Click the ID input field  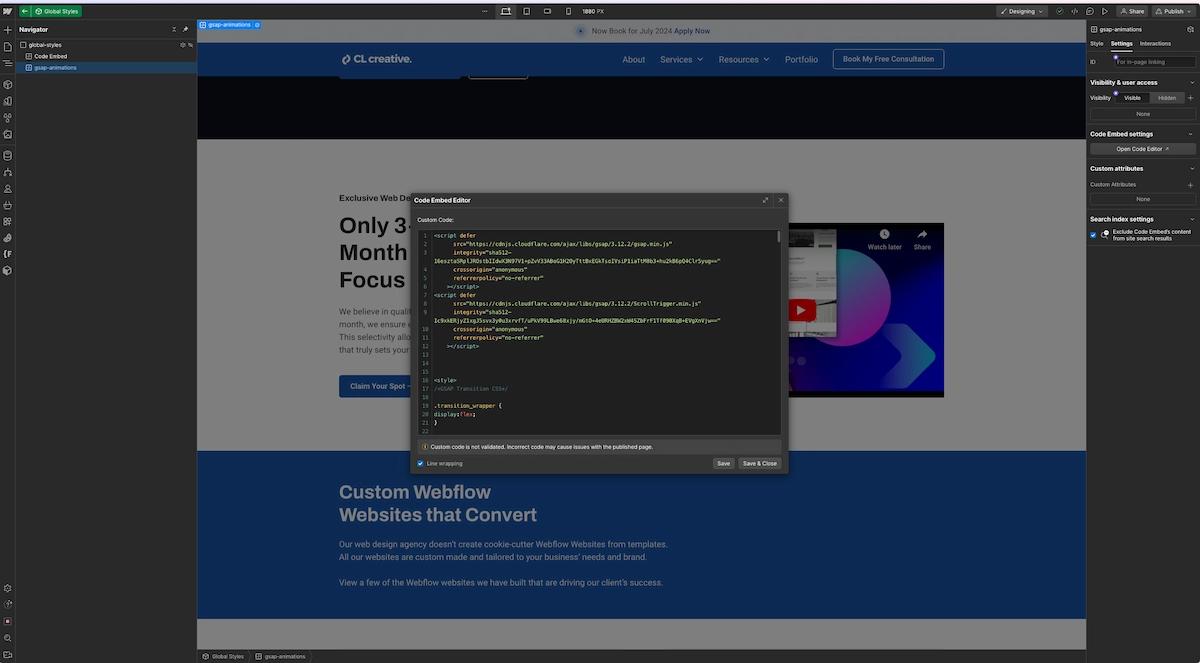click(1154, 62)
